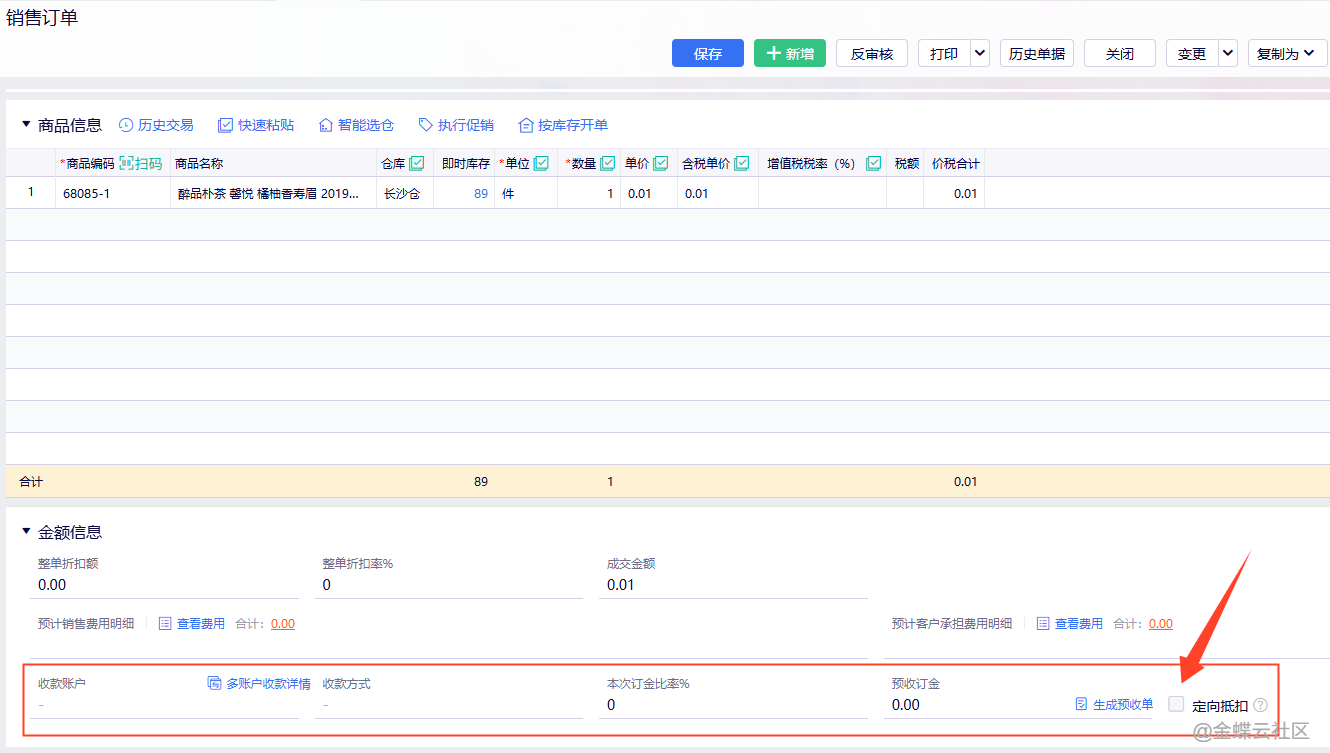
Task: Open 多账户收款详情 link
Action: coord(259,684)
